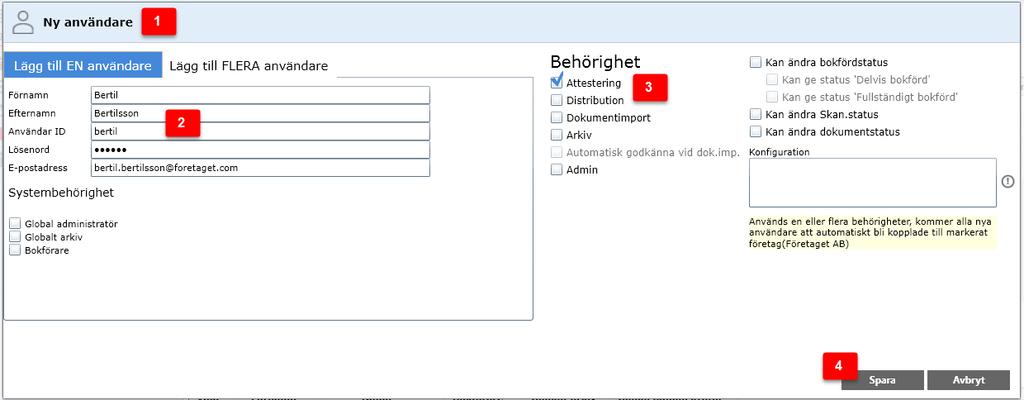Click the Förnamn field containing Bertil
Viewport: 1024px width, 400px height.
click(261, 95)
